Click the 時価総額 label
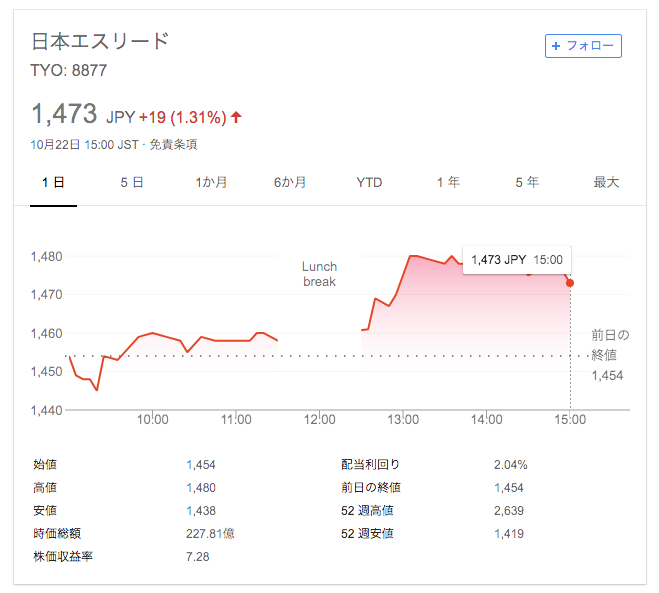 [57, 534]
